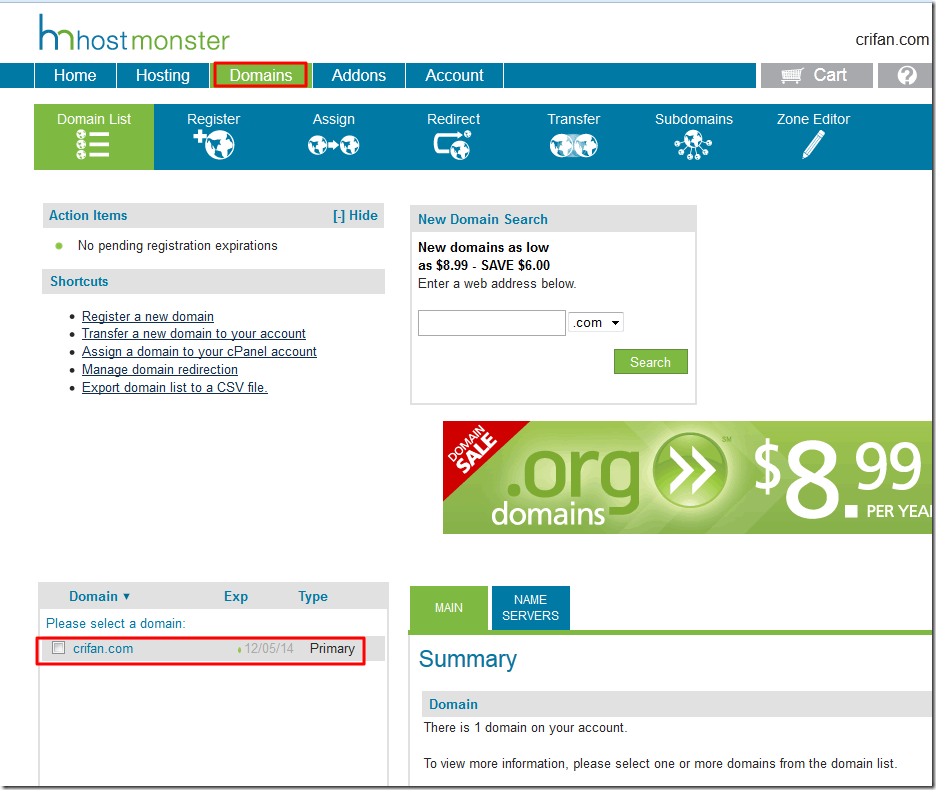
Task: Click Transfer label in domain toolbar
Action: 574,119
